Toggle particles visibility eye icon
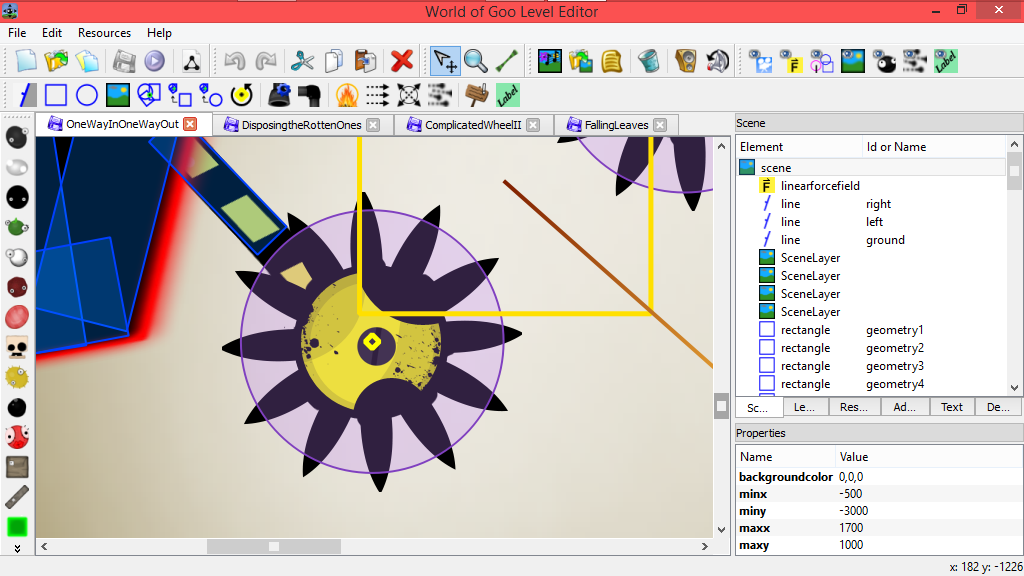The image size is (1024, 576). (915, 61)
